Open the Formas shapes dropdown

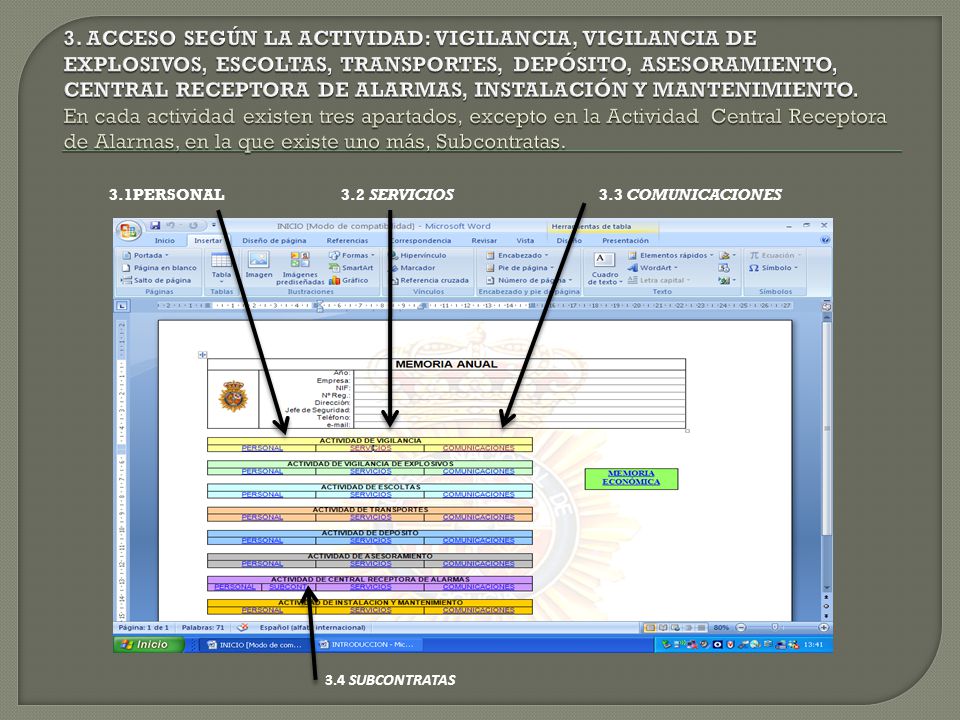pos(352,255)
